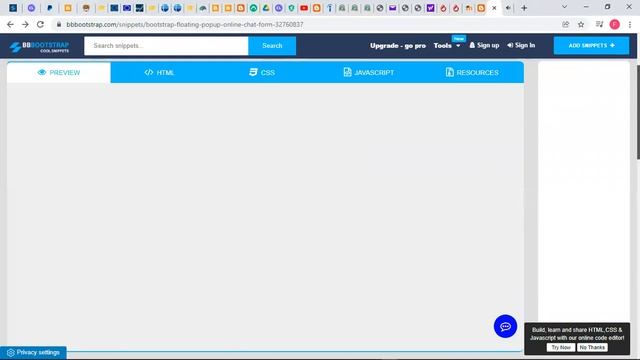Open the Chrome profile avatar
The image size is (640, 360).
click(615, 24)
